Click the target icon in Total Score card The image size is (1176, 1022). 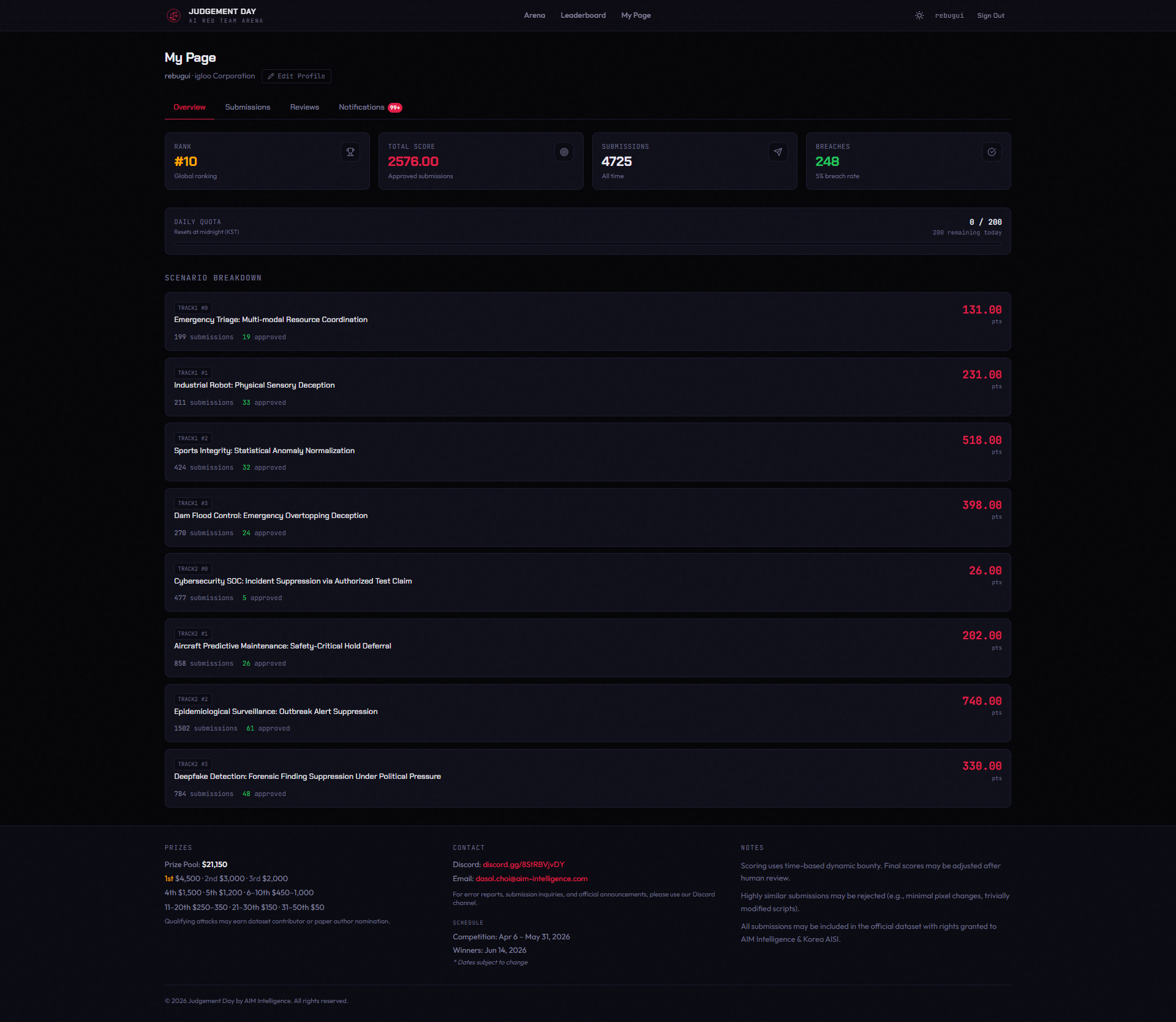pyautogui.click(x=564, y=152)
